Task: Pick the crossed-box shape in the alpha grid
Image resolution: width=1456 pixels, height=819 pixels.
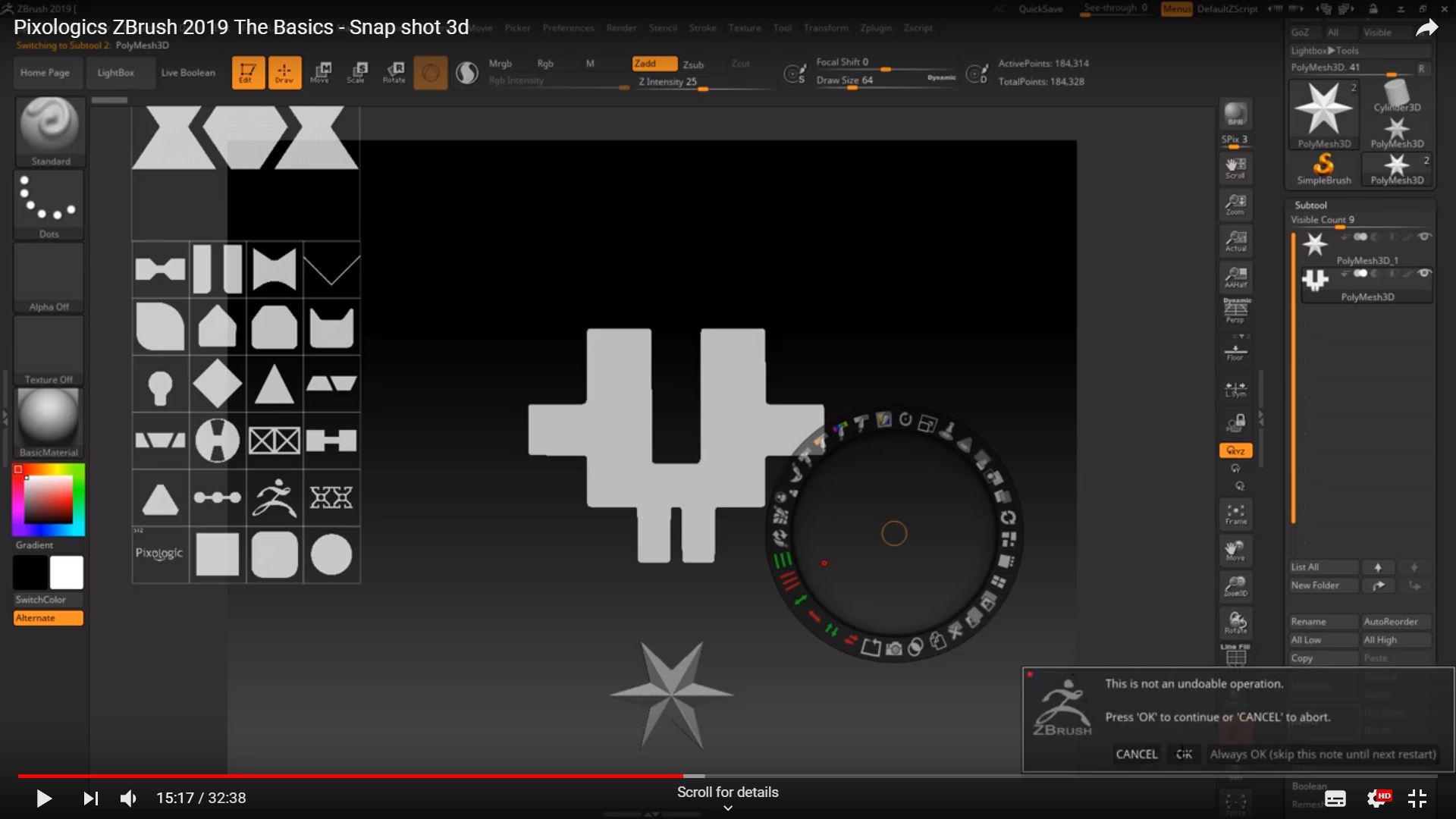Action: coord(275,441)
